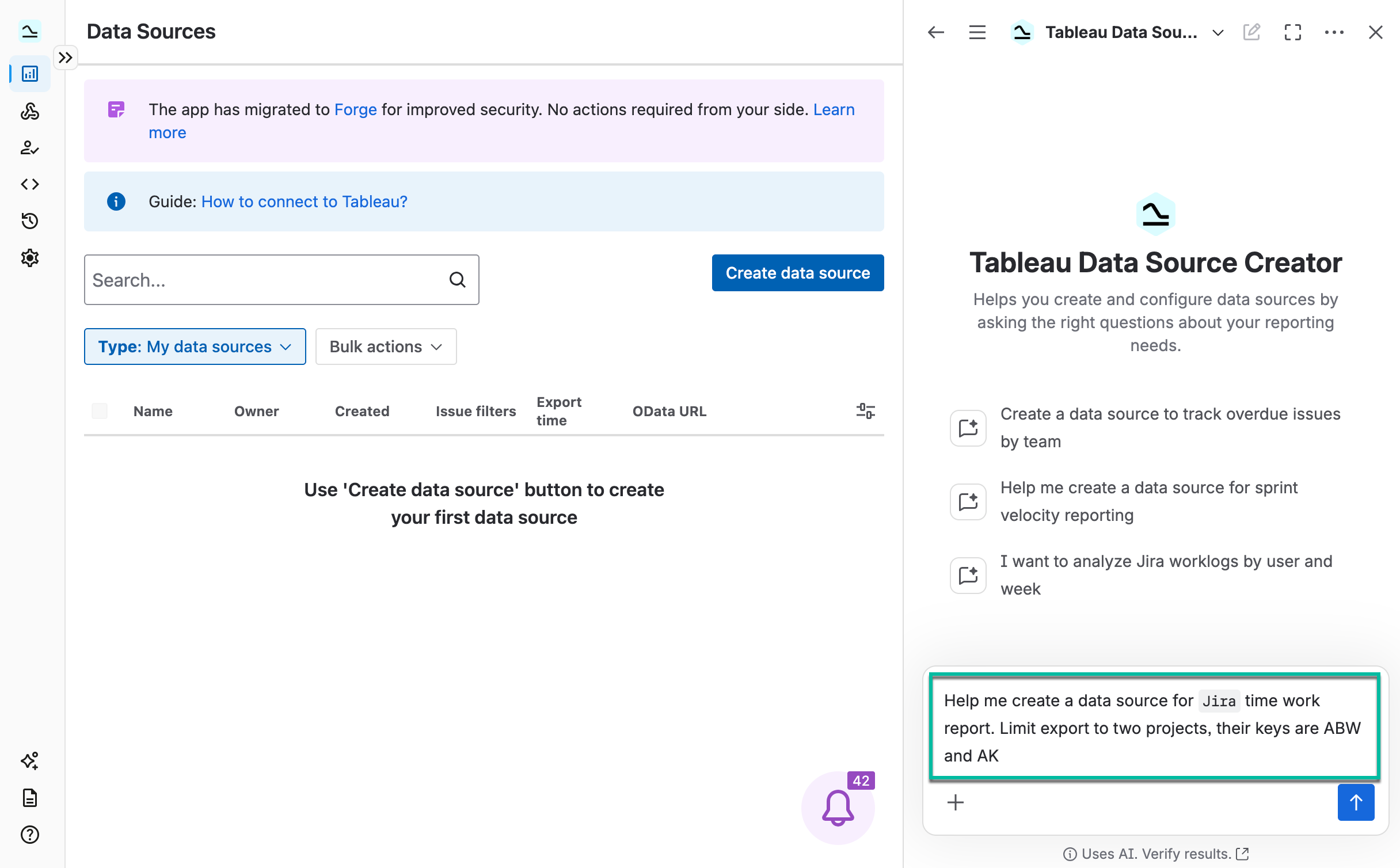
Task: Close the chat panel
Action: tap(1375, 32)
